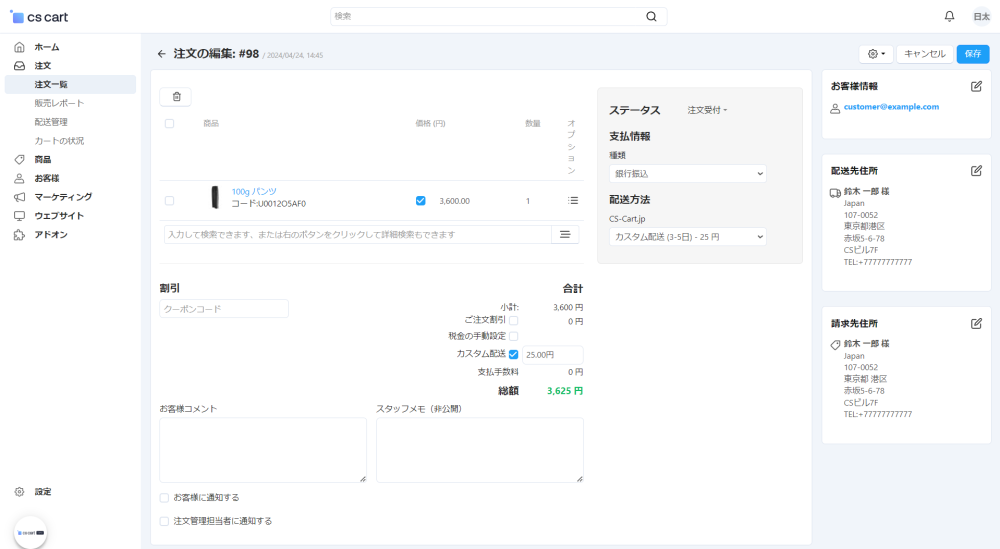This screenshot has width=1000, height=549.
Task: Open the カスタム配送 shipping method dropdown
Action: (x=688, y=237)
